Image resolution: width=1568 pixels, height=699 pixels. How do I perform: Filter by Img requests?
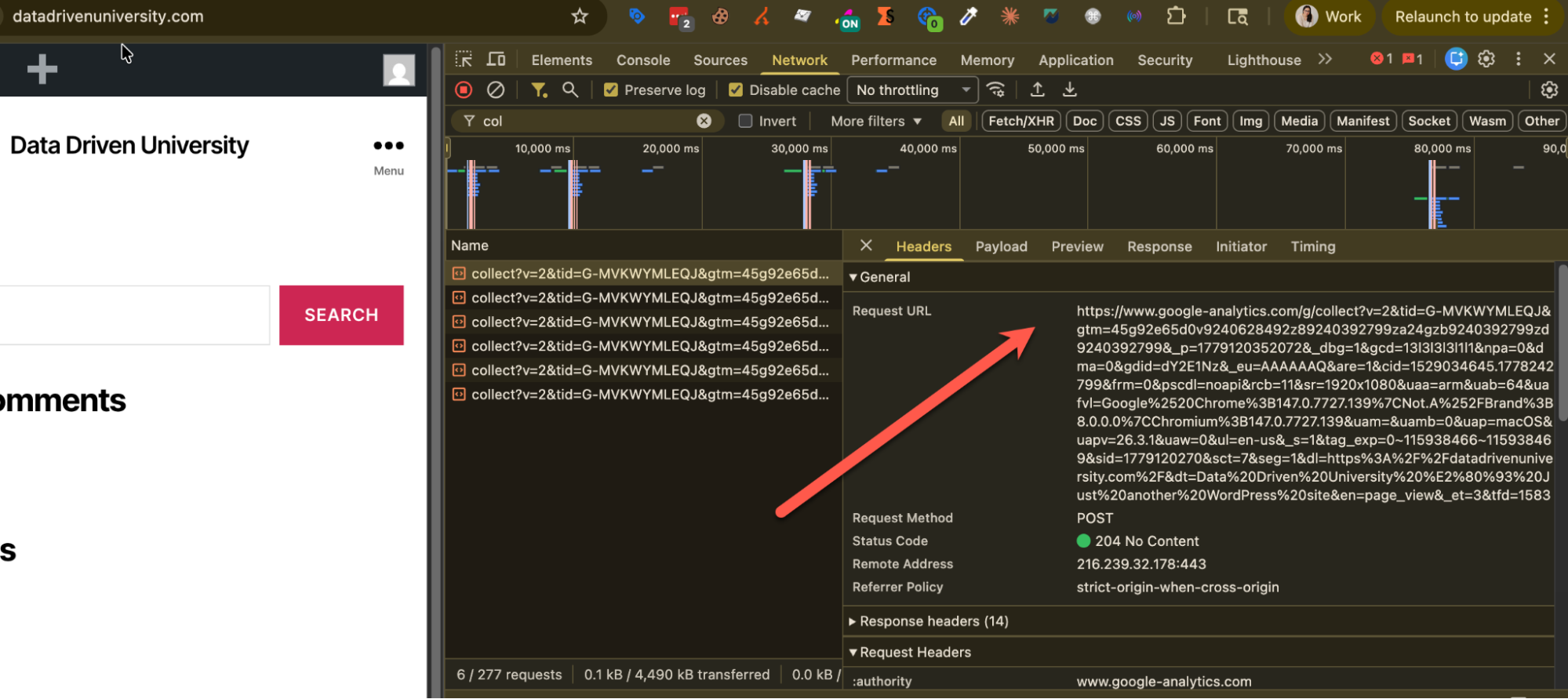pos(1250,121)
